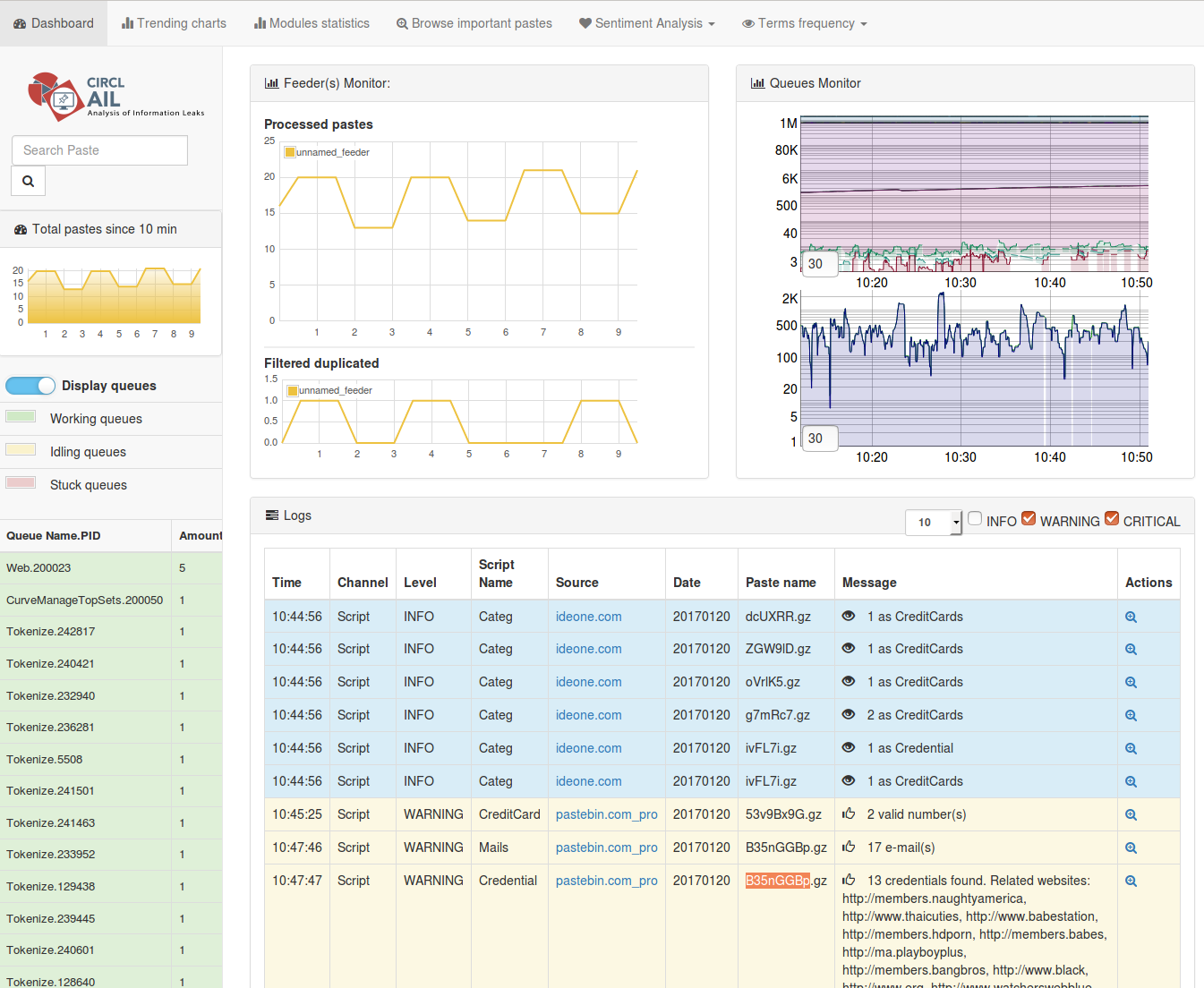1204x988 pixels.
Task: Open magnifier action for 17 e-mail(s) row
Action: 1131,847
